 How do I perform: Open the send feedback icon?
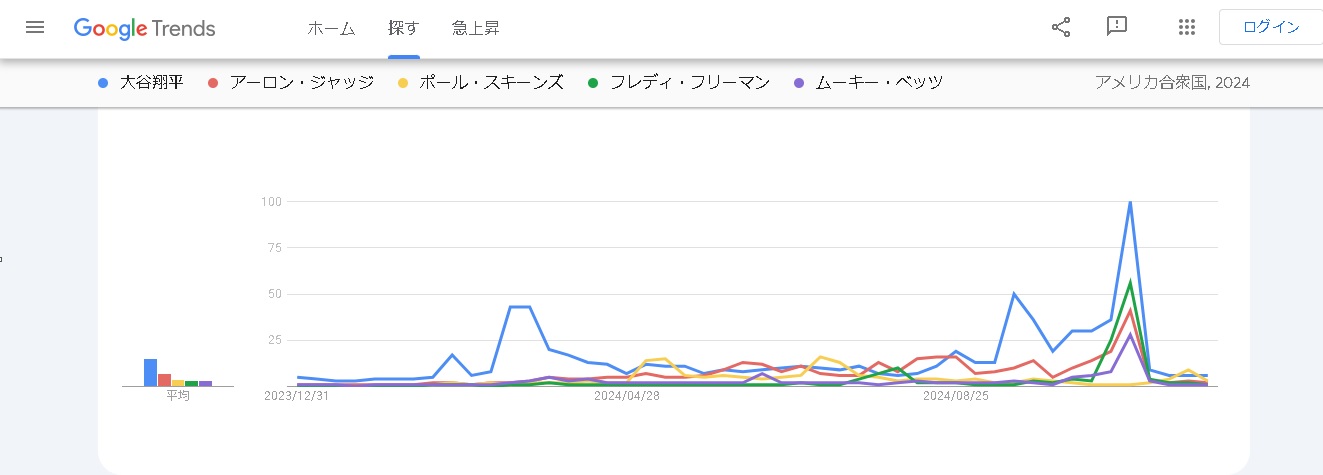(x=1117, y=28)
